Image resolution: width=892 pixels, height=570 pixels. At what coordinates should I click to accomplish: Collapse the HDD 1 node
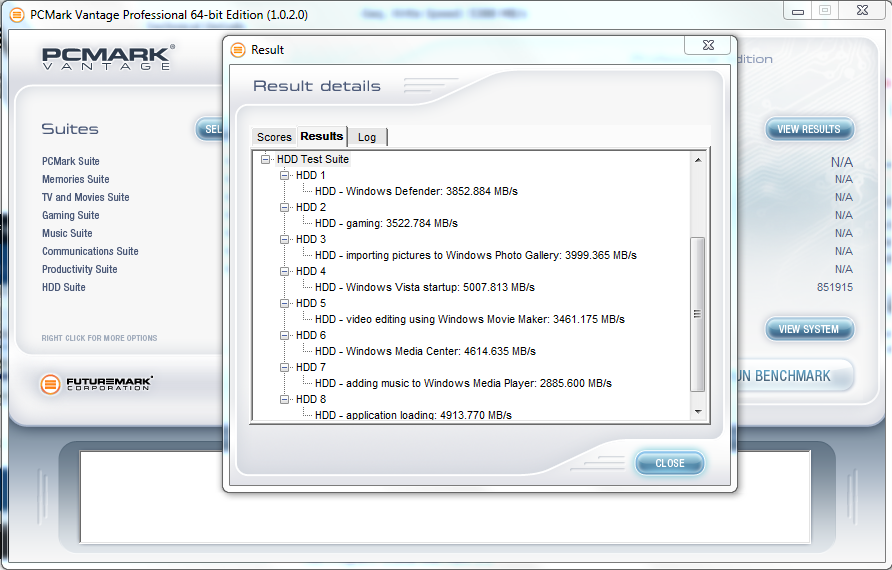[284, 175]
